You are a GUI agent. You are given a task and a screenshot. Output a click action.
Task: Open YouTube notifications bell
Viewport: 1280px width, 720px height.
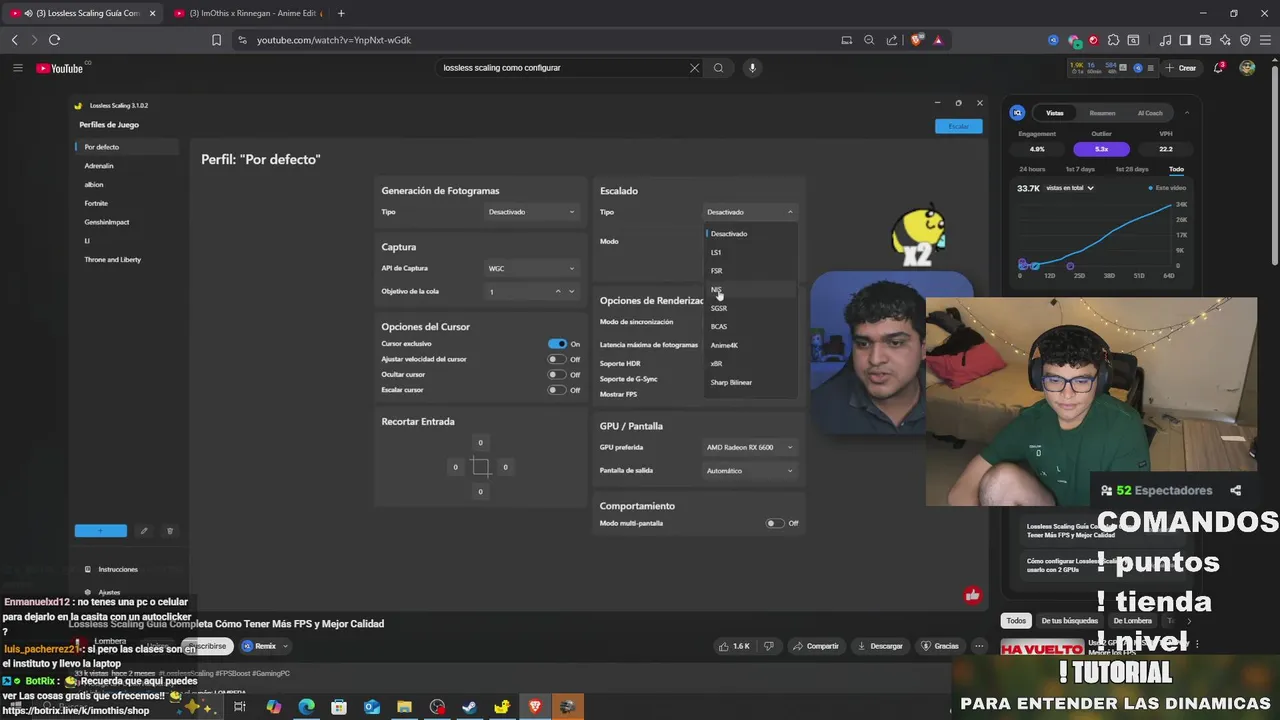coord(1219,68)
